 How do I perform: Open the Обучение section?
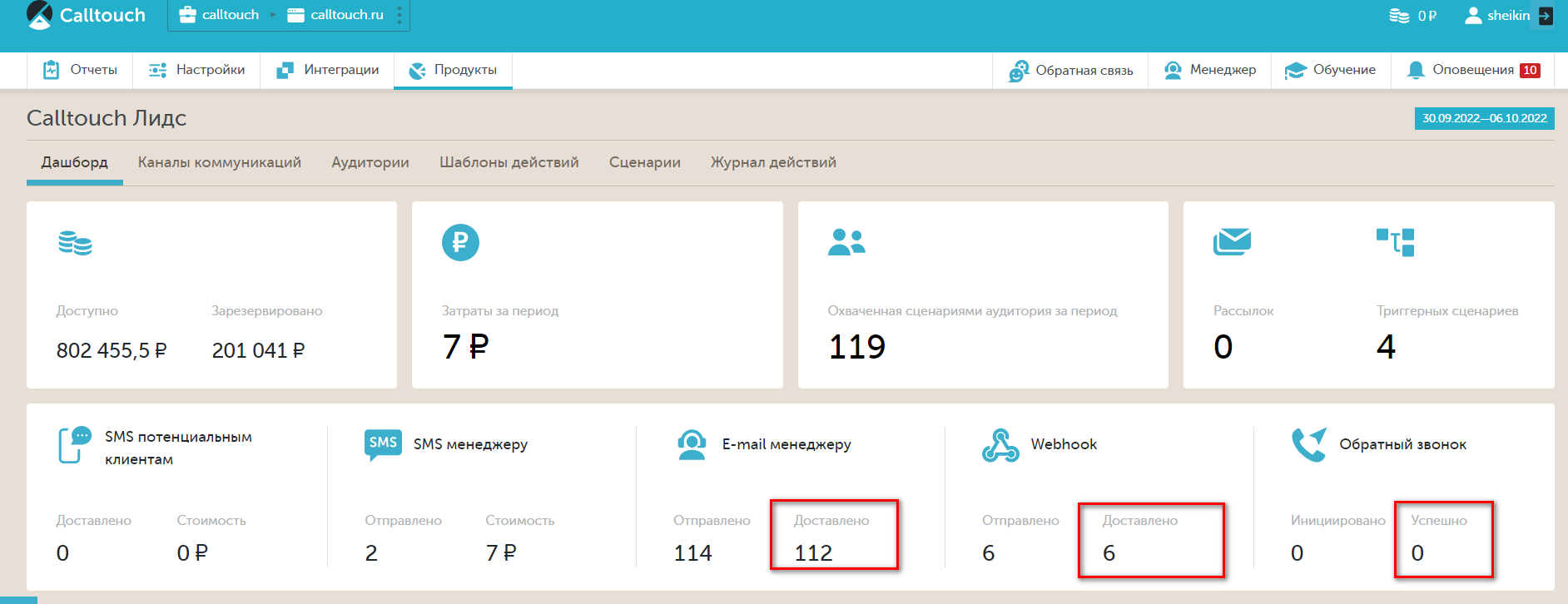tap(1330, 70)
